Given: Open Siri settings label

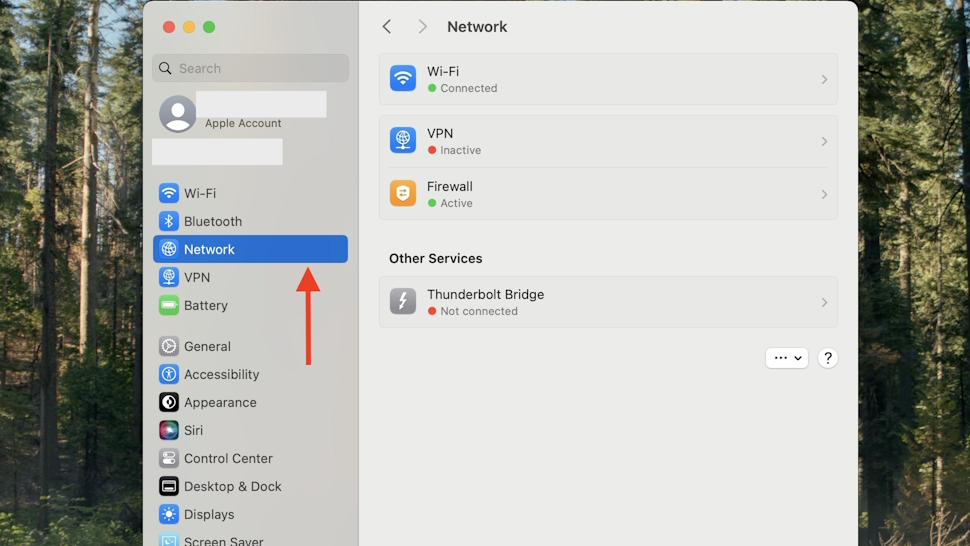Looking at the screenshot, I should coord(193,430).
